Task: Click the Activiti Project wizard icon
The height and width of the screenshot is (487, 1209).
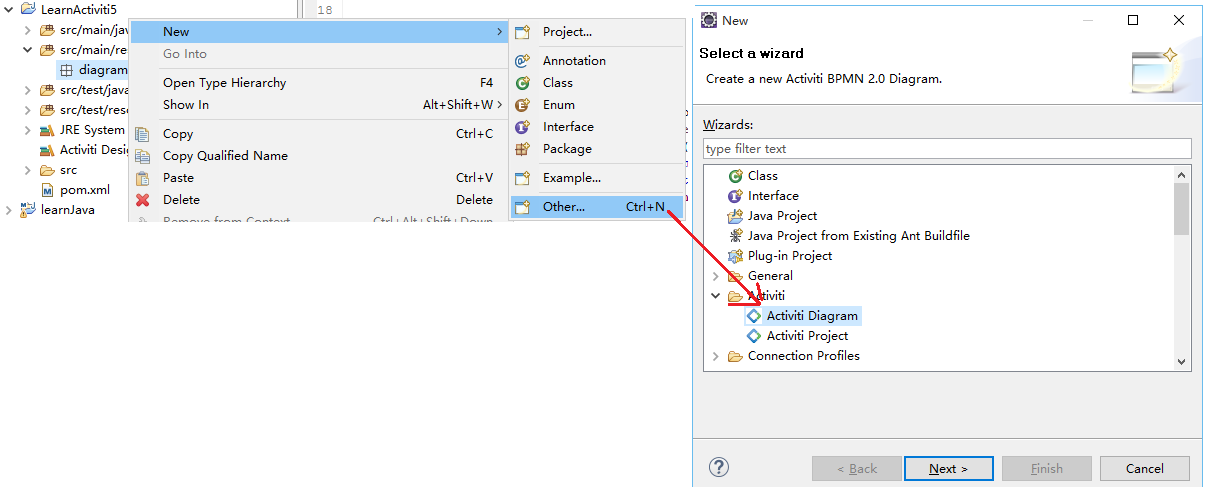Action: click(x=754, y=336)
